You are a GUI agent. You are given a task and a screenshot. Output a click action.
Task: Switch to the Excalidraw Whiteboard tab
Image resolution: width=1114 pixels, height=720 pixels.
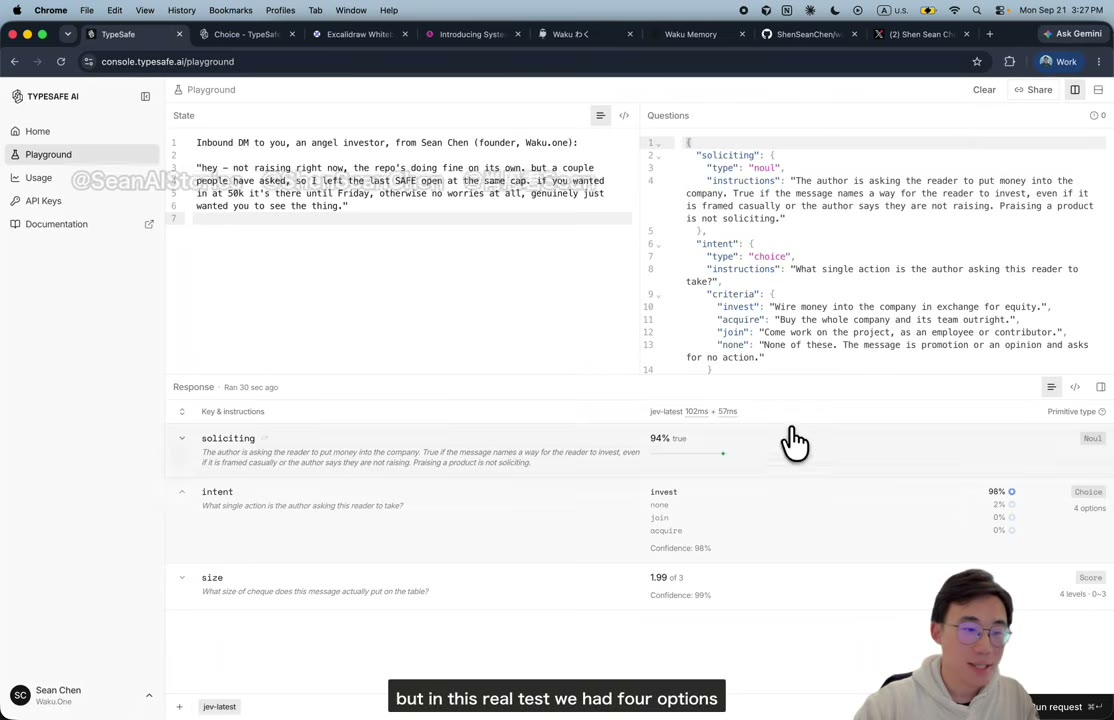pos(361,34)
